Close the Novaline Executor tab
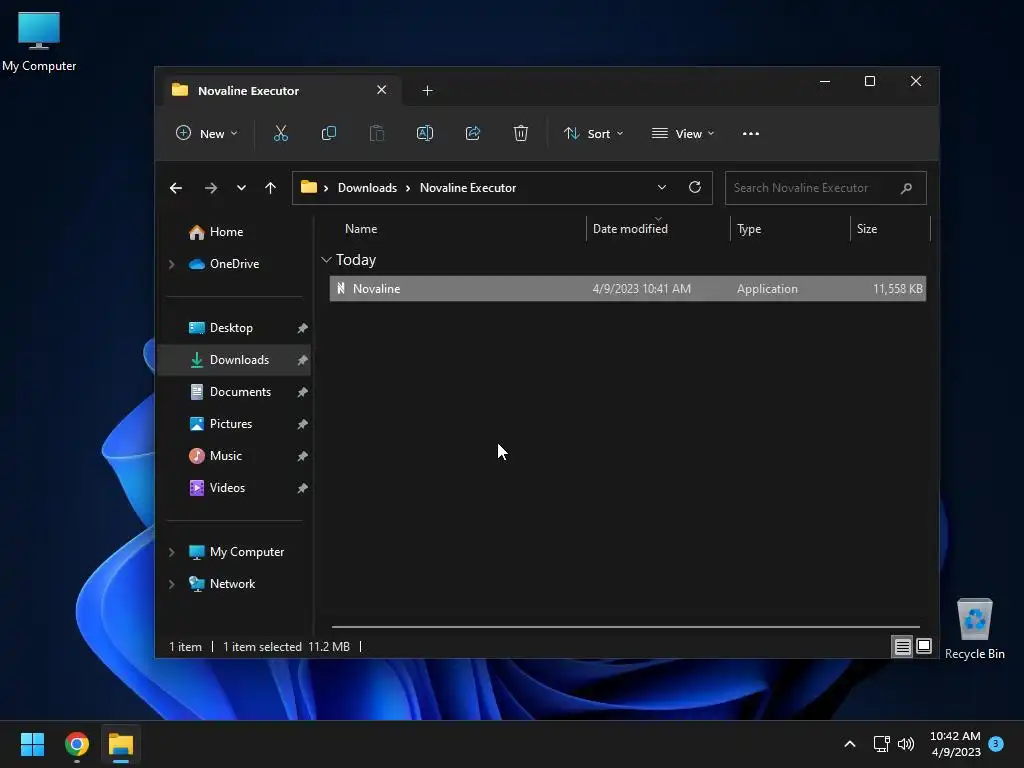This screenshot has height=768, width=1024. [x=381, y=89]
